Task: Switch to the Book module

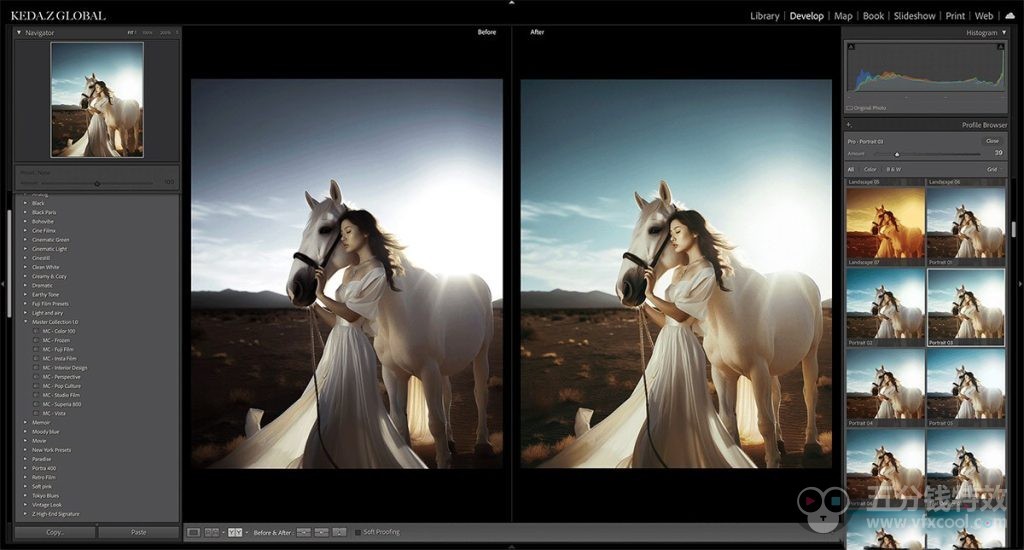Action: (873, 16)
